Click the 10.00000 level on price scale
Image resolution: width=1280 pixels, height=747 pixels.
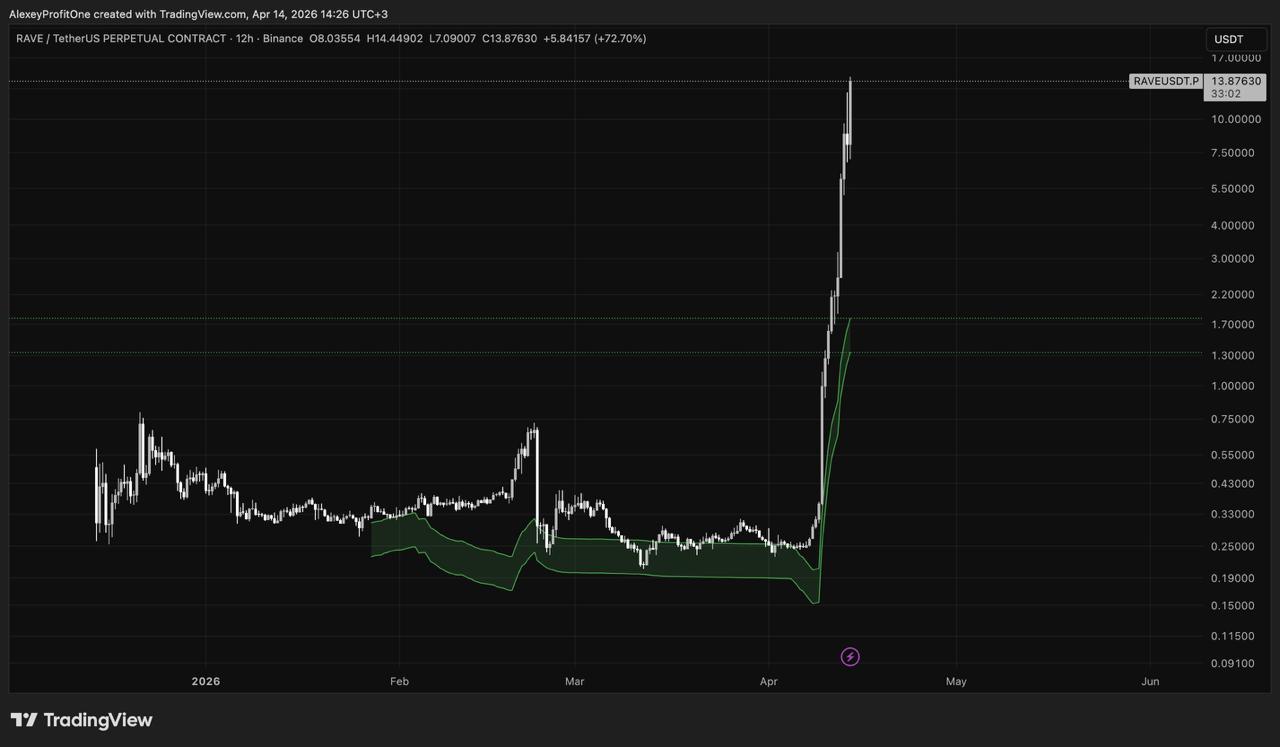pos(1235,120)
